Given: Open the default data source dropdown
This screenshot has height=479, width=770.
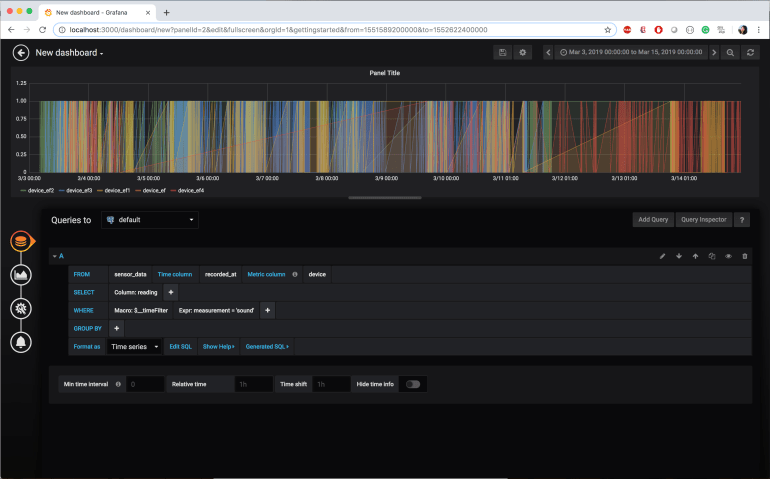Looking at the screenshot, I should point(151,219).
